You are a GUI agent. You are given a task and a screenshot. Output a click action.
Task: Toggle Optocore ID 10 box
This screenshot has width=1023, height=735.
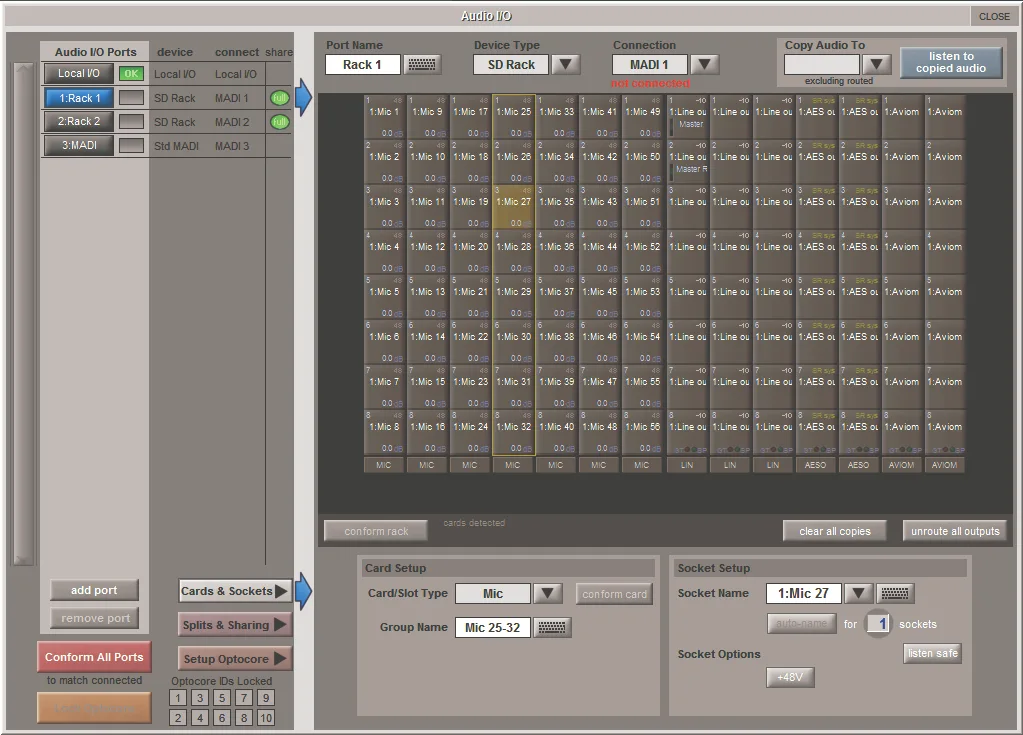[266, 718]
